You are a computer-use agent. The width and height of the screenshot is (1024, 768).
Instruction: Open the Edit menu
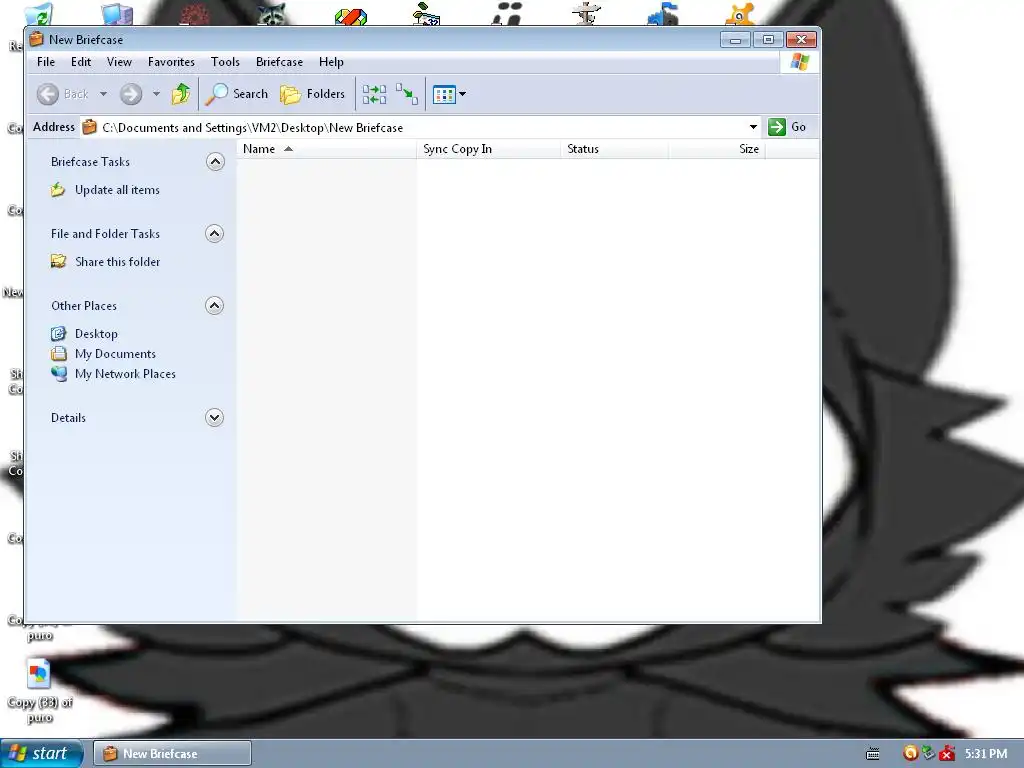point(81,62)
